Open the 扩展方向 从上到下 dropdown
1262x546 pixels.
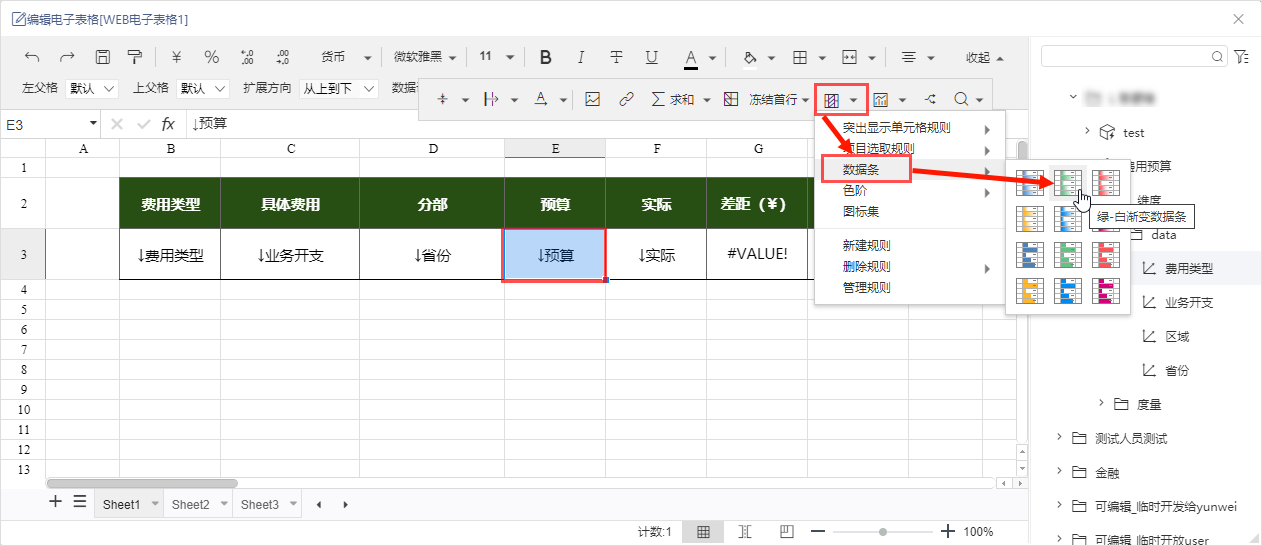pyautogui.click(x=339, y=88)
